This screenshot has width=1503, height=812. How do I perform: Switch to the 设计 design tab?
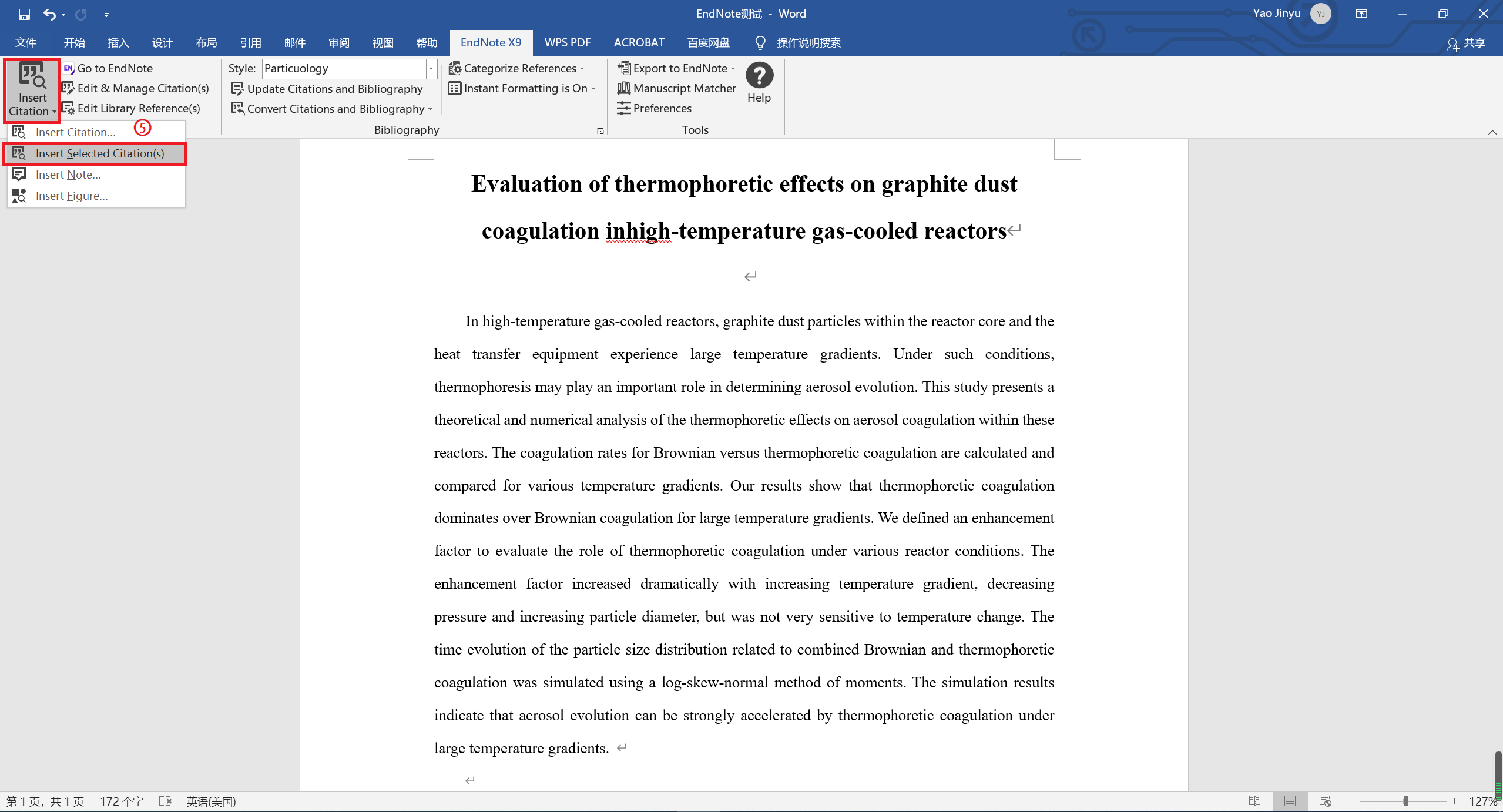click(162, 43)
